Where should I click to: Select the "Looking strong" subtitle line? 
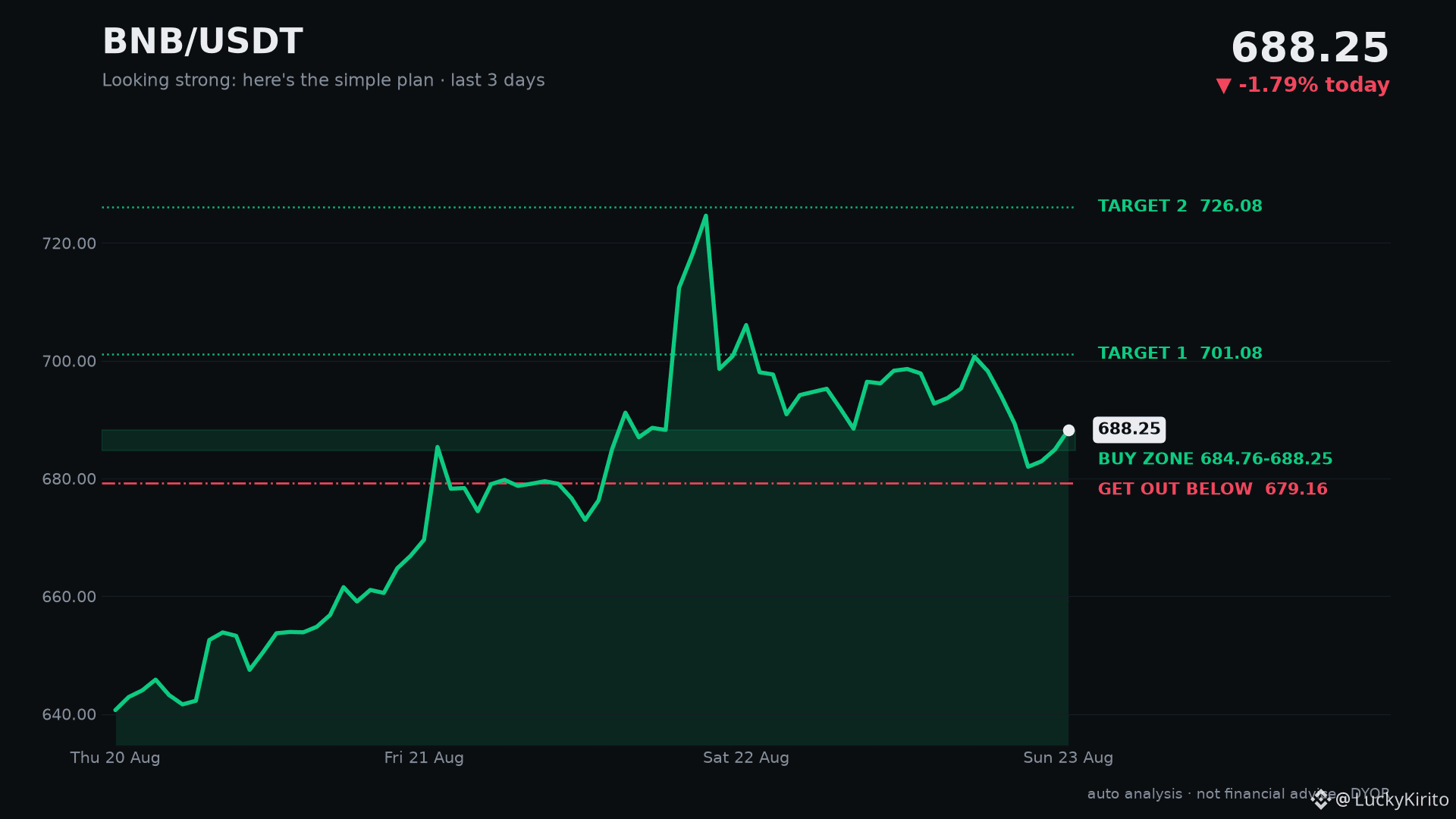pos(323,80)
